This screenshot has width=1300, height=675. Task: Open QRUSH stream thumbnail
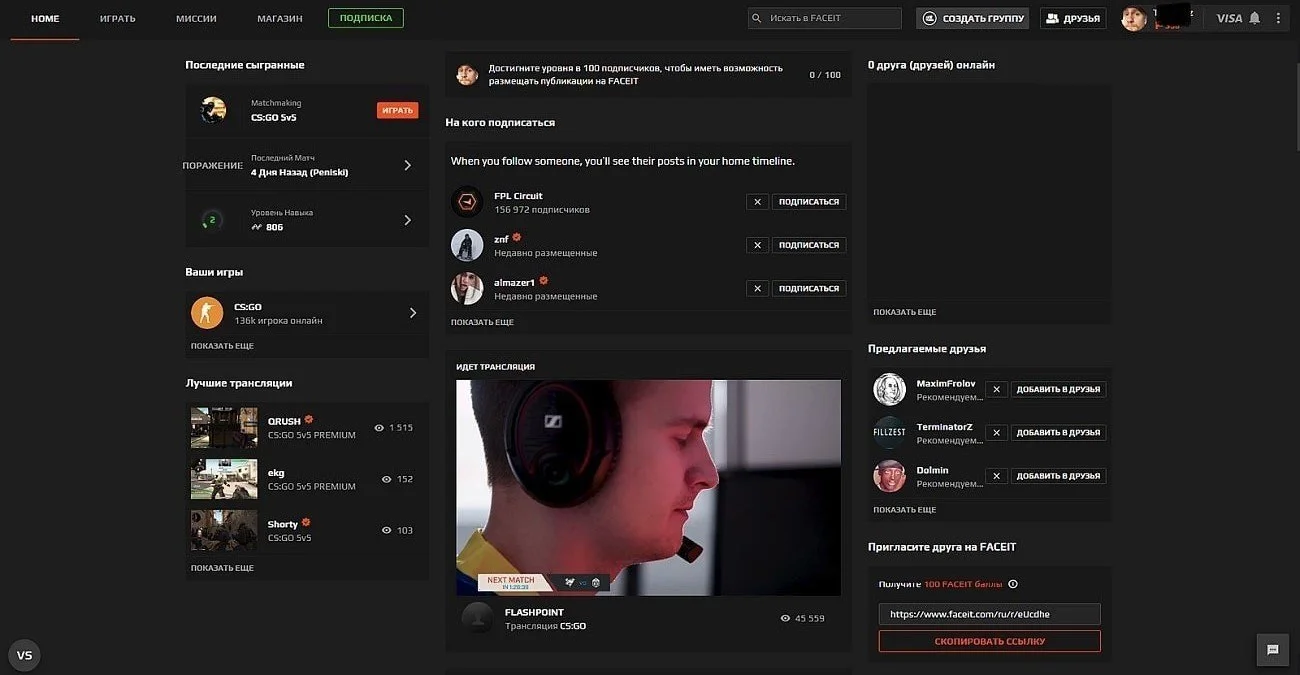coord(224,427)
